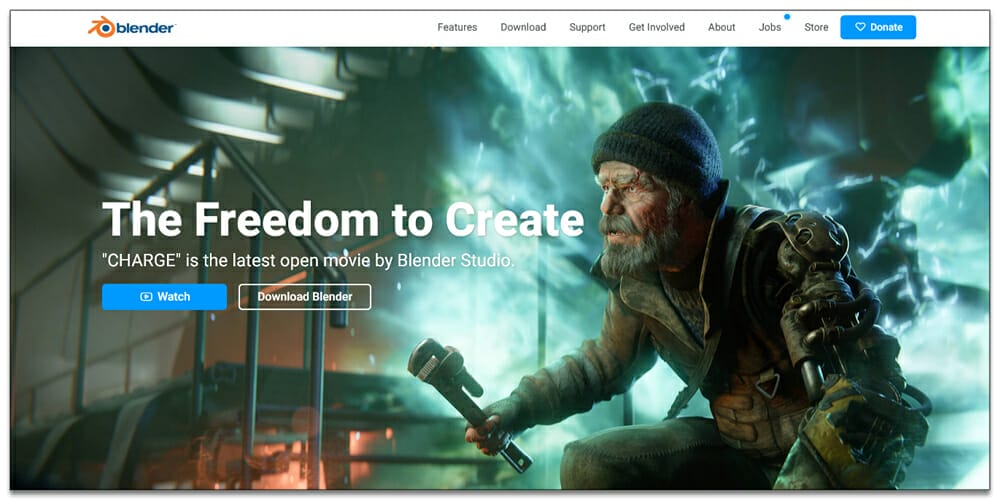Open the Jobs navigation link
The height and width of the screenshot is (500, 1000).
[x=770, y=27]
